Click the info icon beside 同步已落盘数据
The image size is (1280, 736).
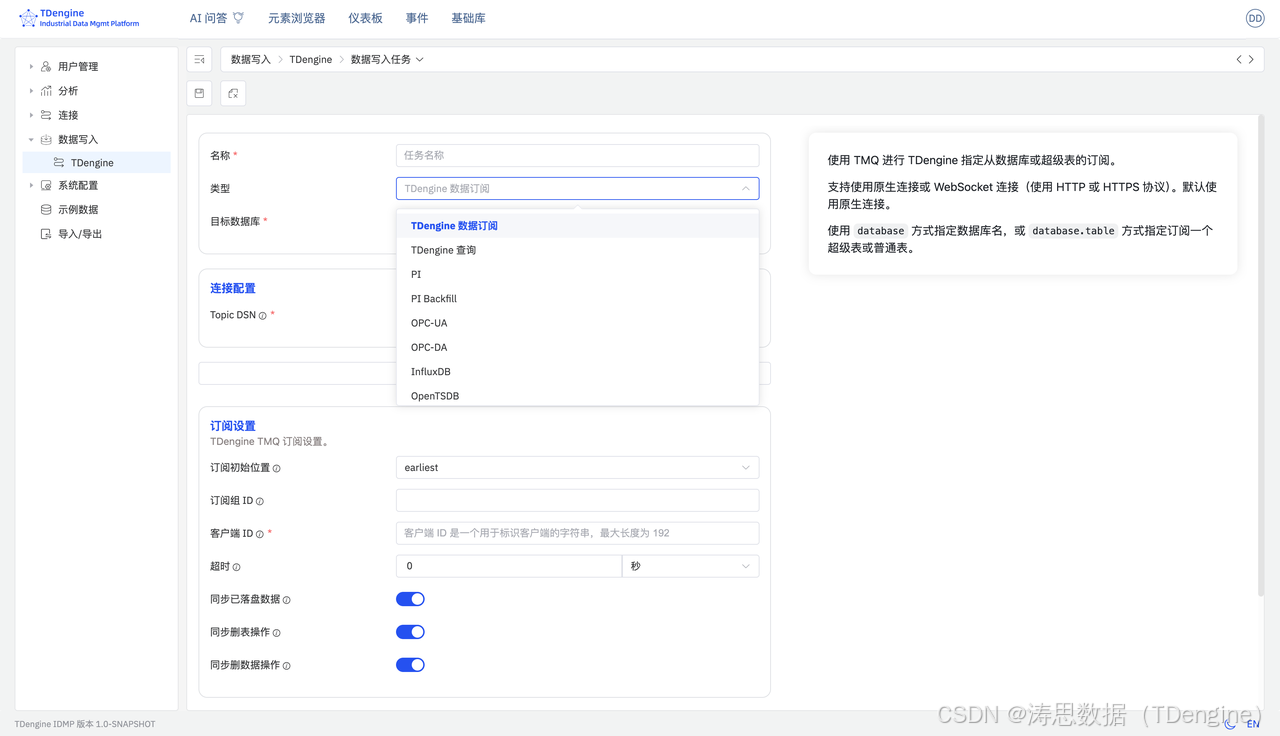pyautogui.click(x=287, y=600)
